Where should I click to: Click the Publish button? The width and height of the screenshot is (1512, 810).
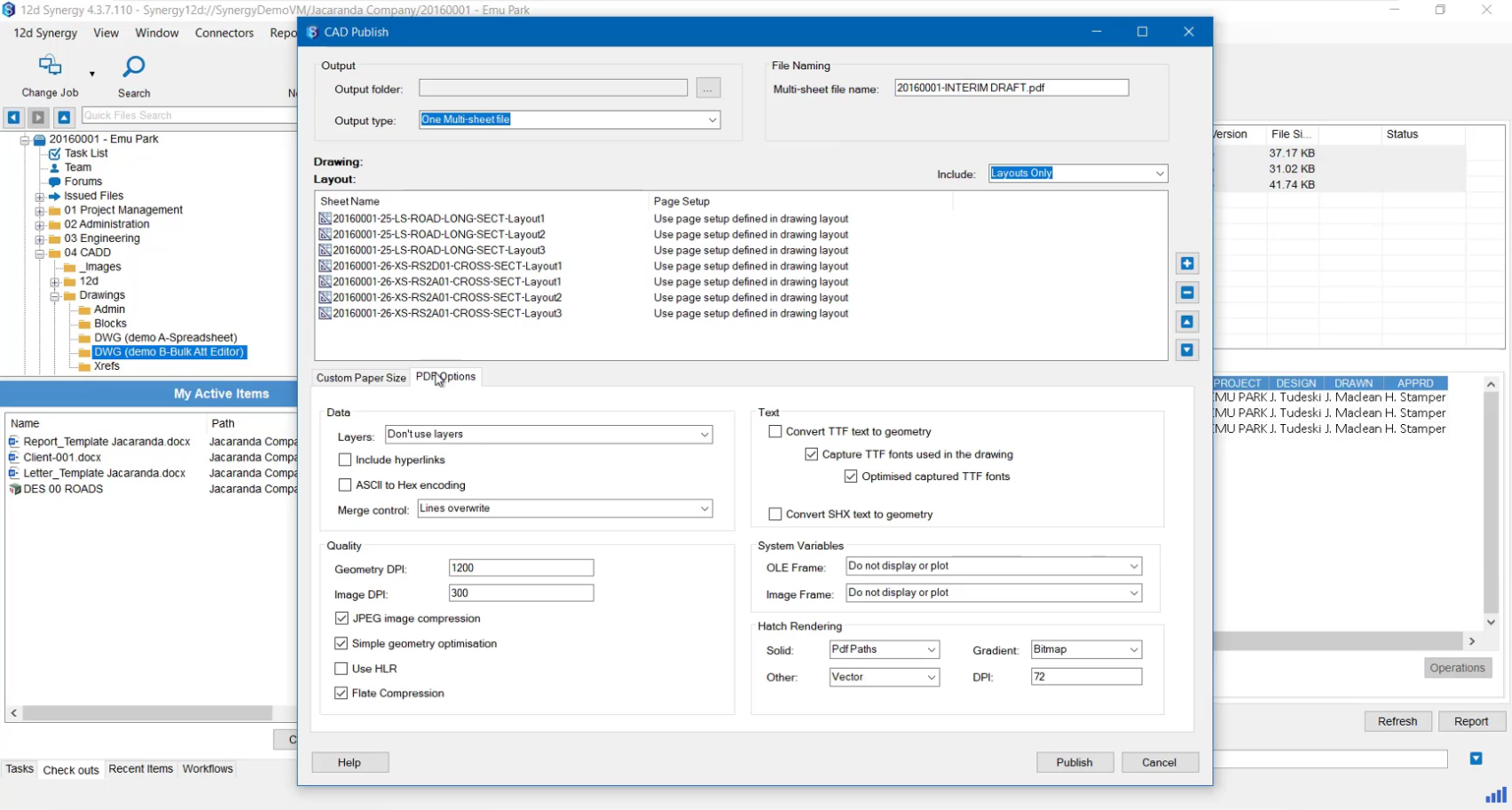(1074, 762)
